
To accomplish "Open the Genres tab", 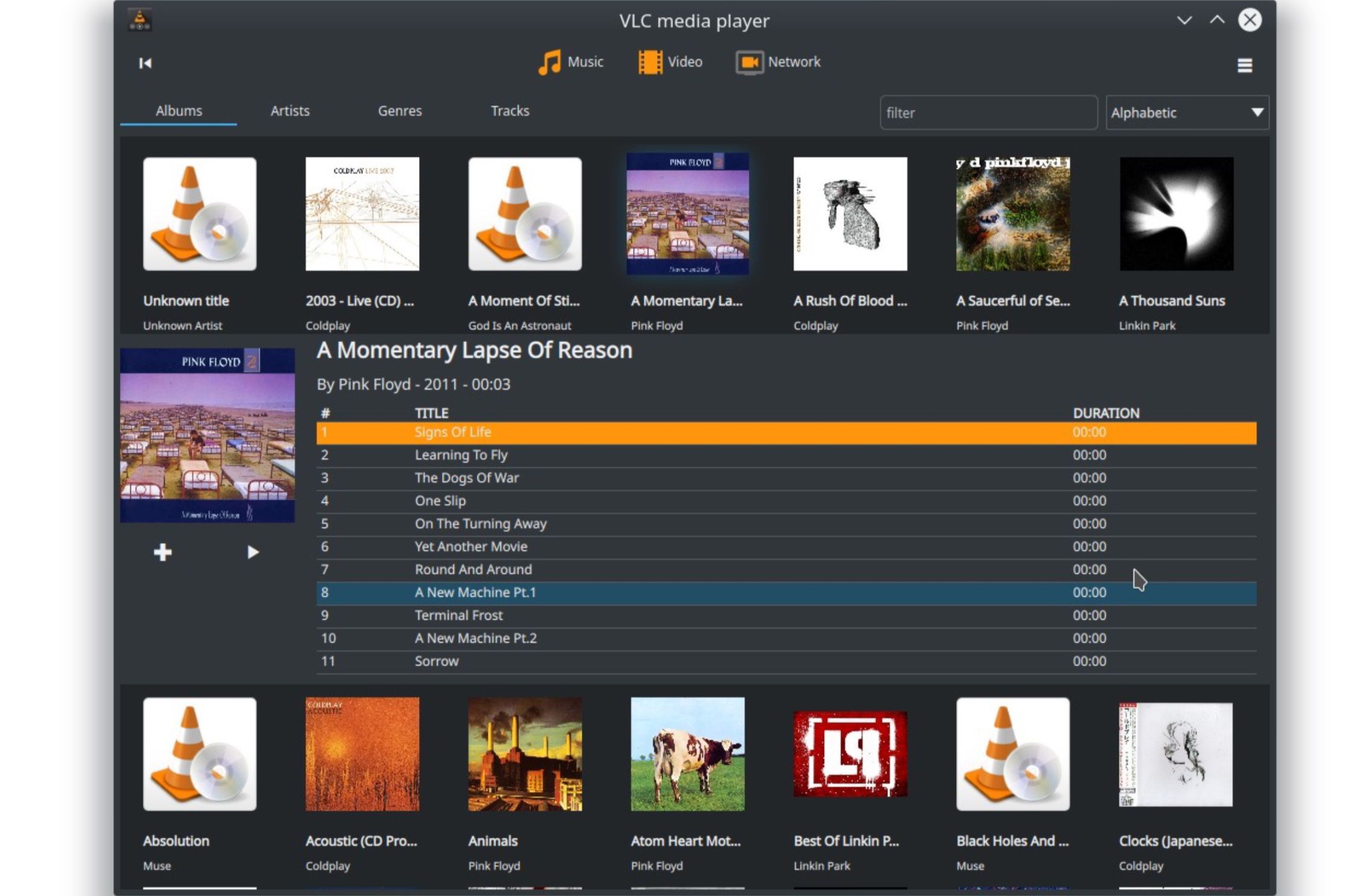I will click(x=400, y=111).
